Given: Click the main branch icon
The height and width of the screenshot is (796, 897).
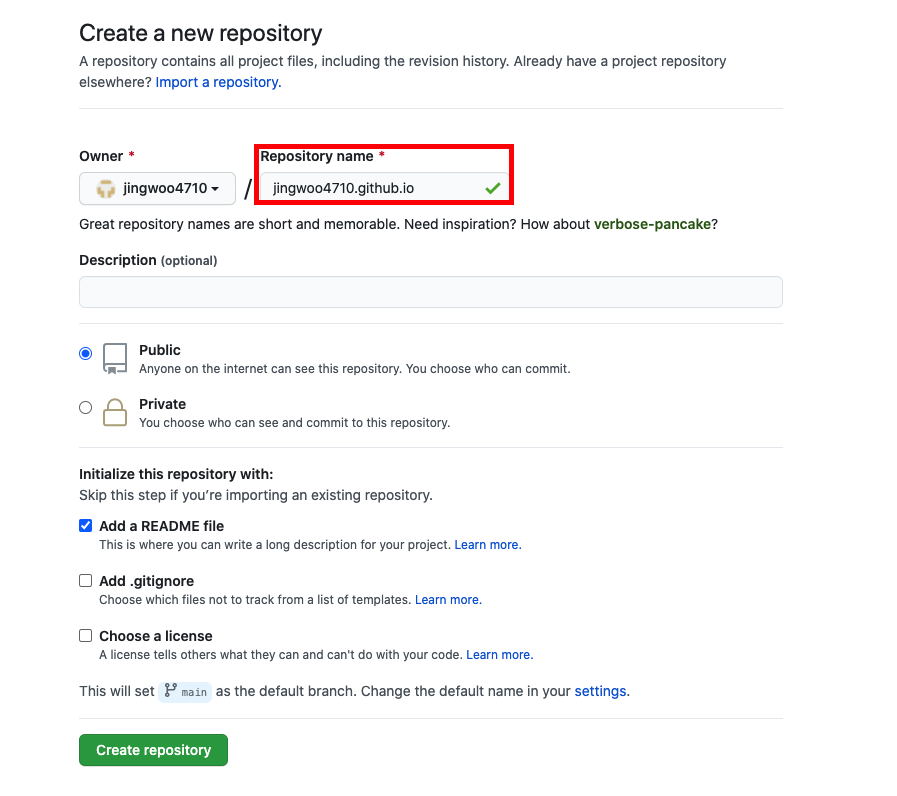Looking at the screenshot, I should [170, 691].
